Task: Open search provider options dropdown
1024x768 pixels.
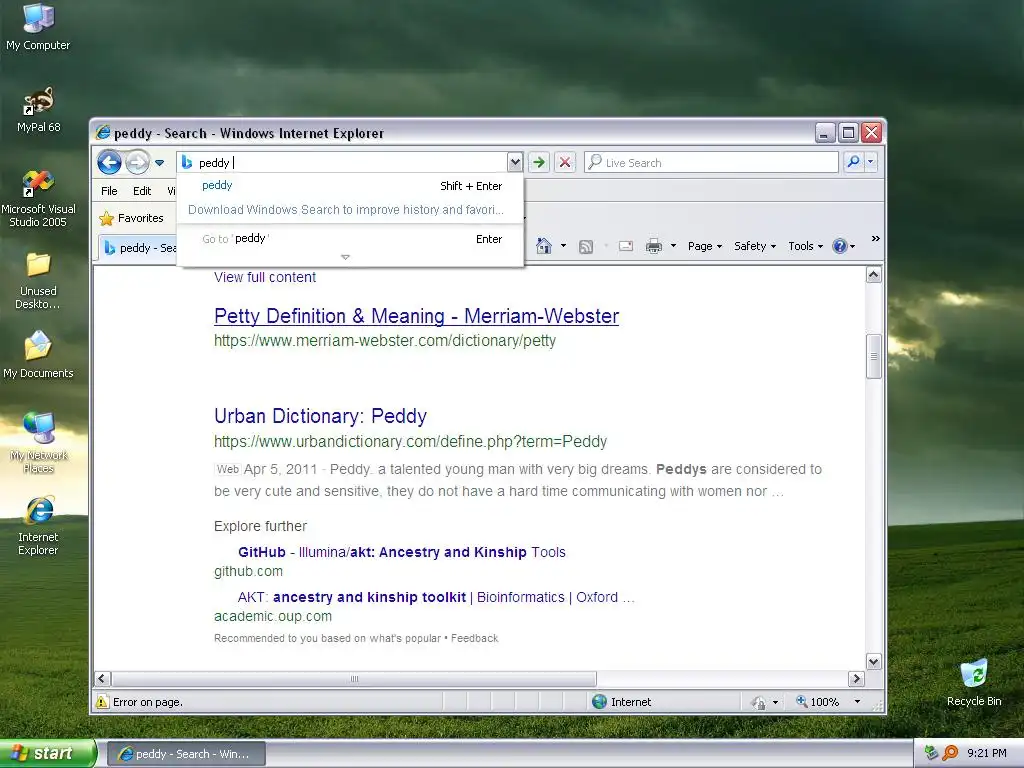Action: click(x=871, y=162)
